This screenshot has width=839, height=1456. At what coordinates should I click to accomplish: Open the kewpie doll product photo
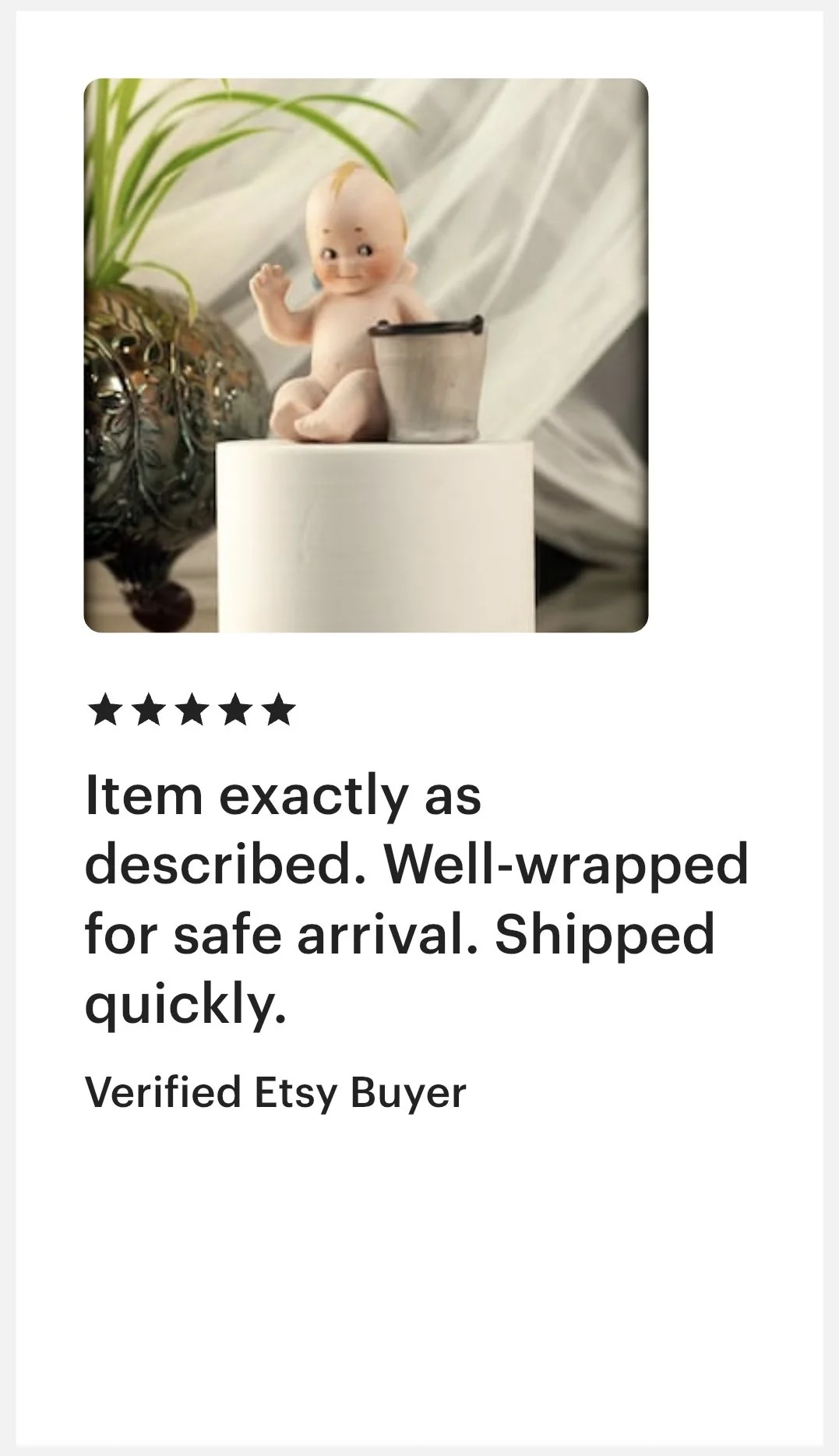[366, 355]
